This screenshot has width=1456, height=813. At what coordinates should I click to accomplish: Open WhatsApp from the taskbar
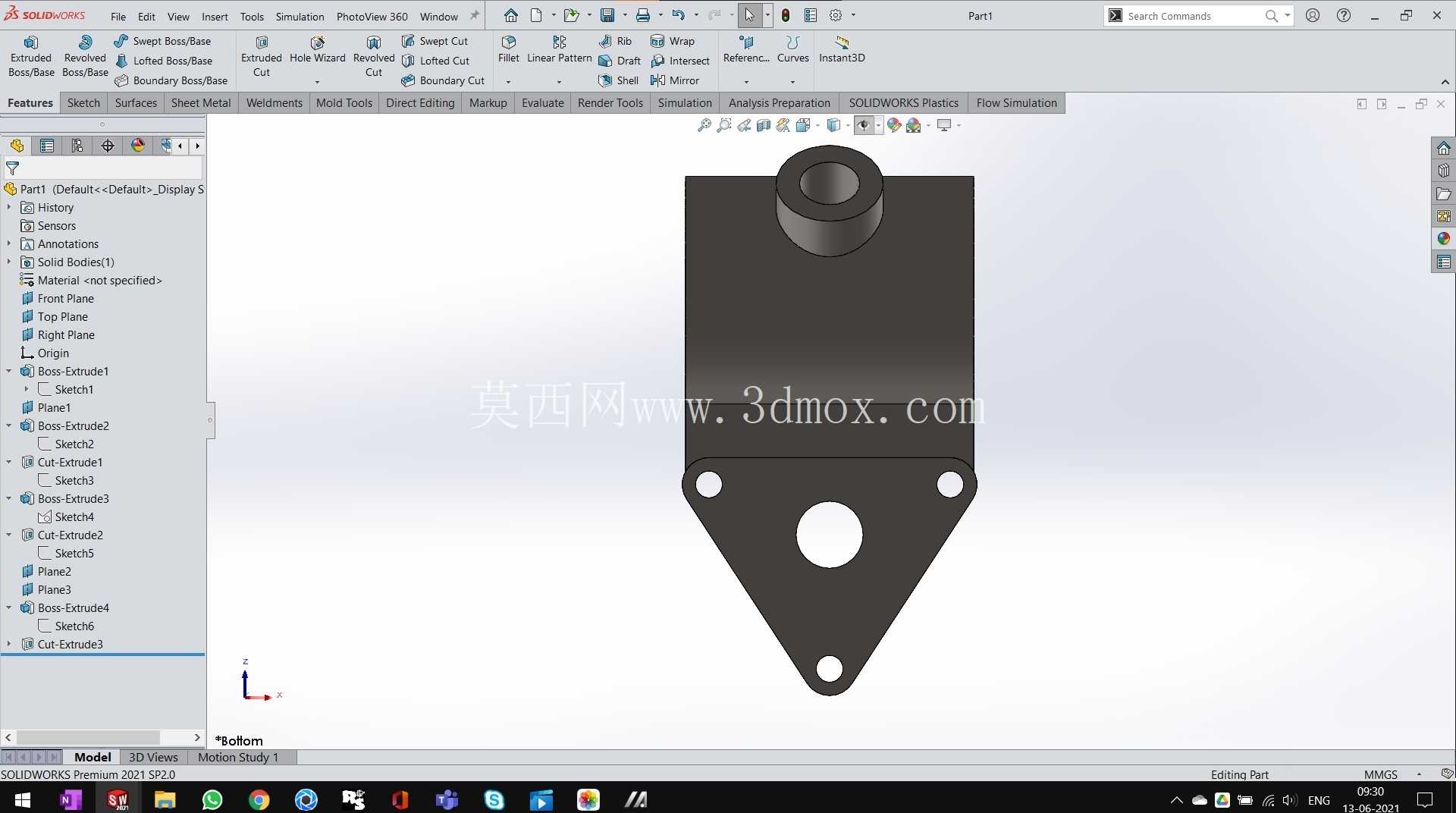[212, 799]
